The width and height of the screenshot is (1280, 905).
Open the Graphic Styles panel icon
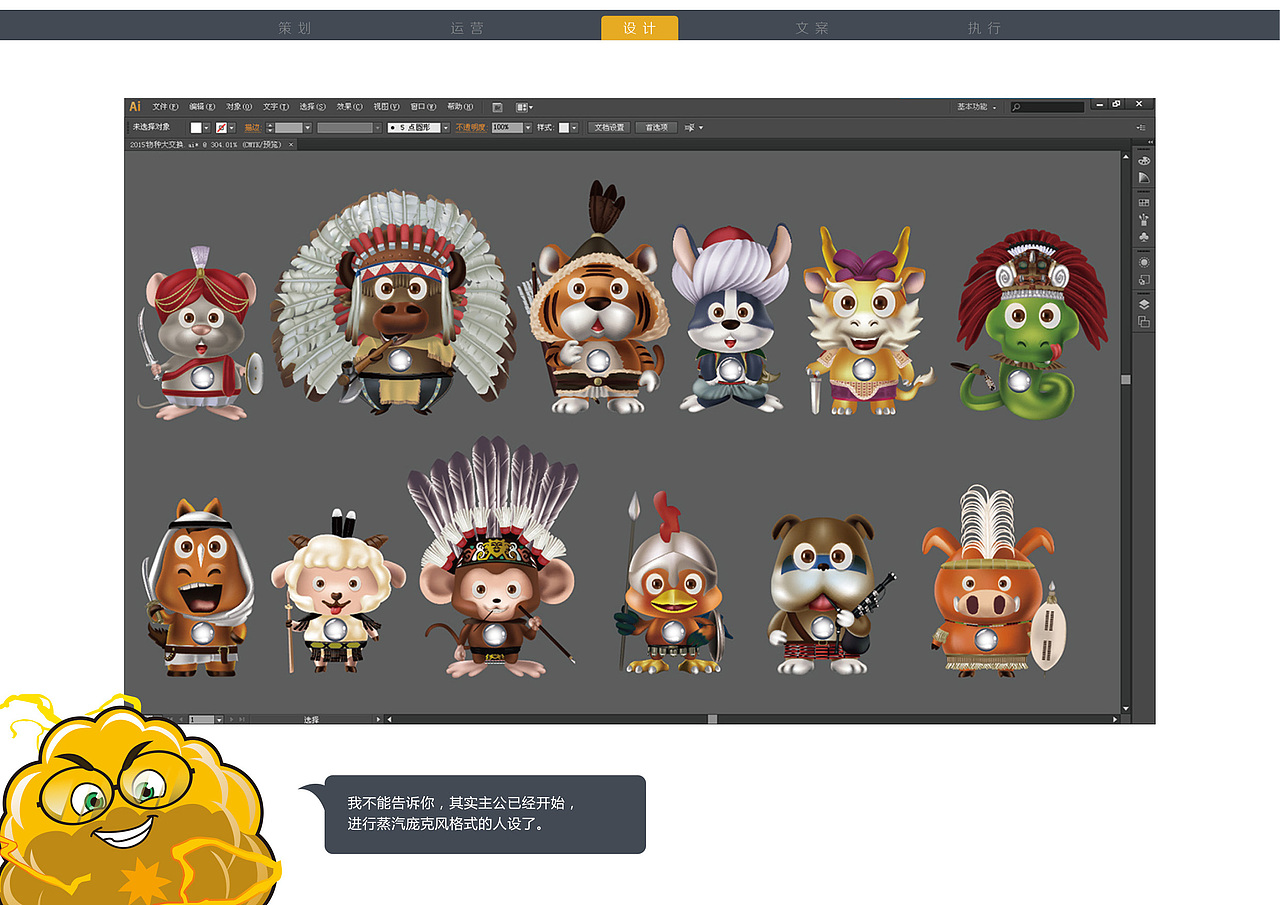point(1144,280)
